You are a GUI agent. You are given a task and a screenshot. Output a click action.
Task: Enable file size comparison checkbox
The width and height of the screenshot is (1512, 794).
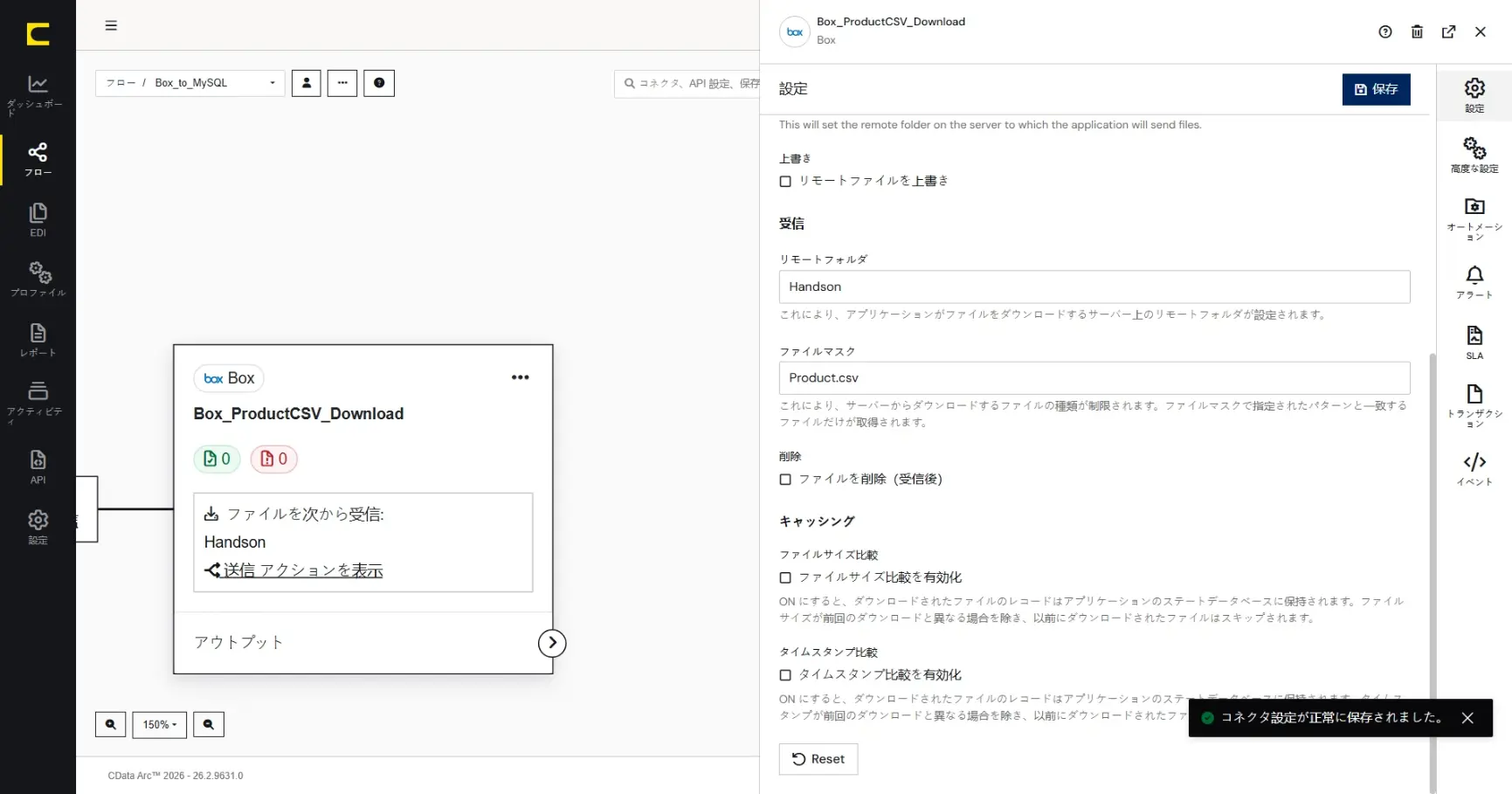[785, 578]
